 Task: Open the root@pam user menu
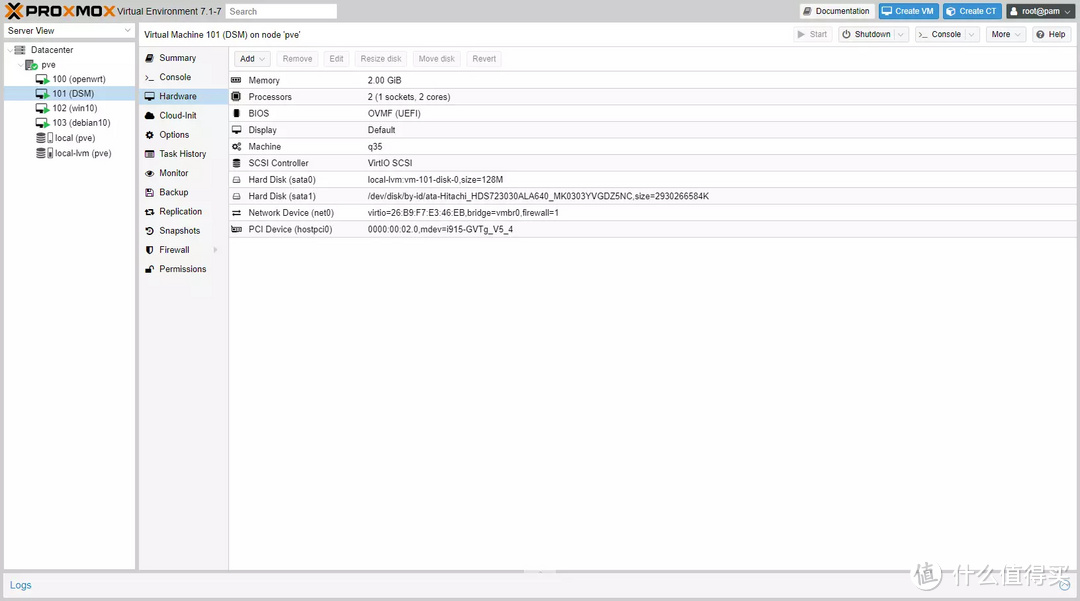[1040, 11]
